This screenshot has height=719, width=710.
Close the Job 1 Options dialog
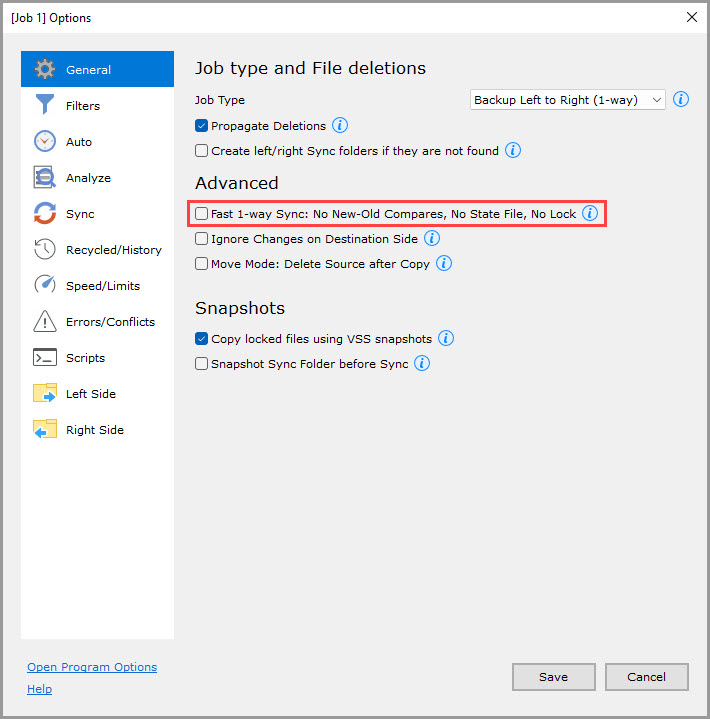pyautogui.click(x=691, y=17)
